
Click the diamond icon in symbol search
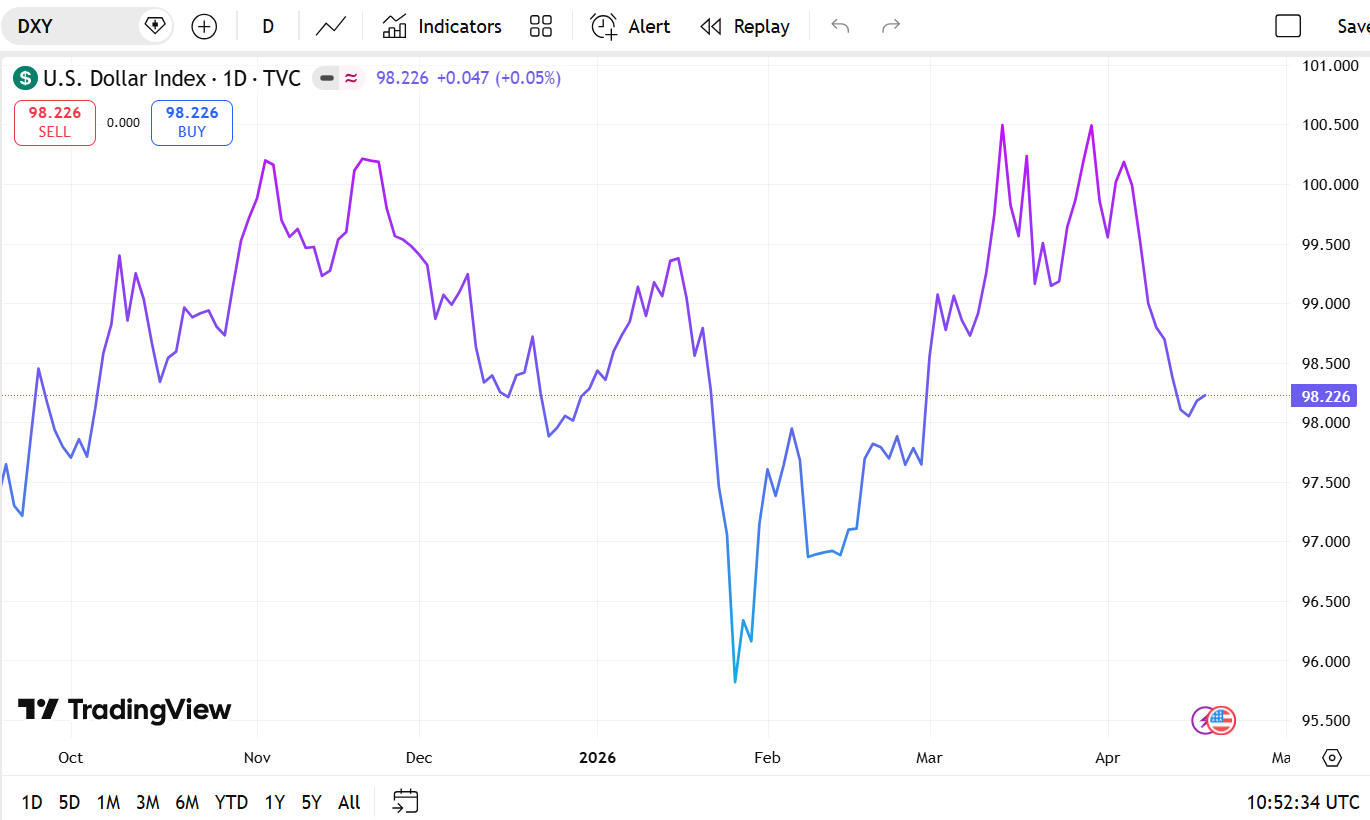pyautogui.click(x=155, y=26)
